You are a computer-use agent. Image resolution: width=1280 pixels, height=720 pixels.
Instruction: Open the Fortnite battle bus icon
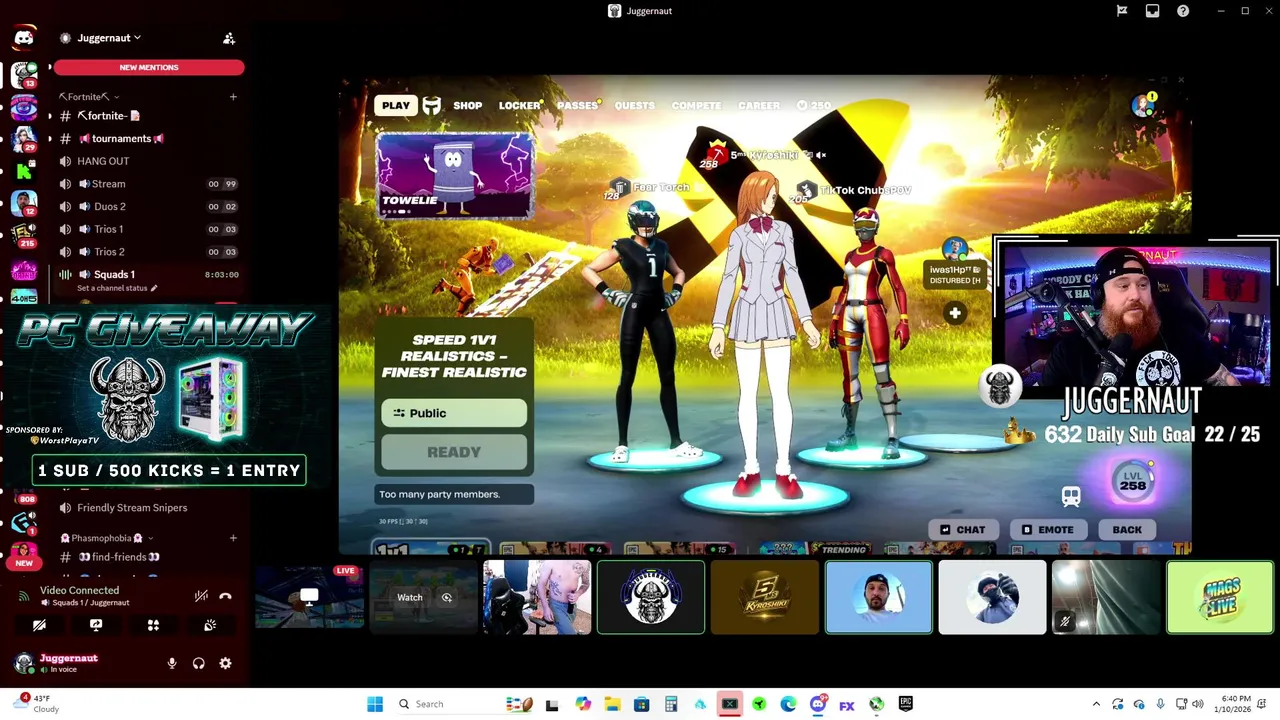pos(1071,496)
